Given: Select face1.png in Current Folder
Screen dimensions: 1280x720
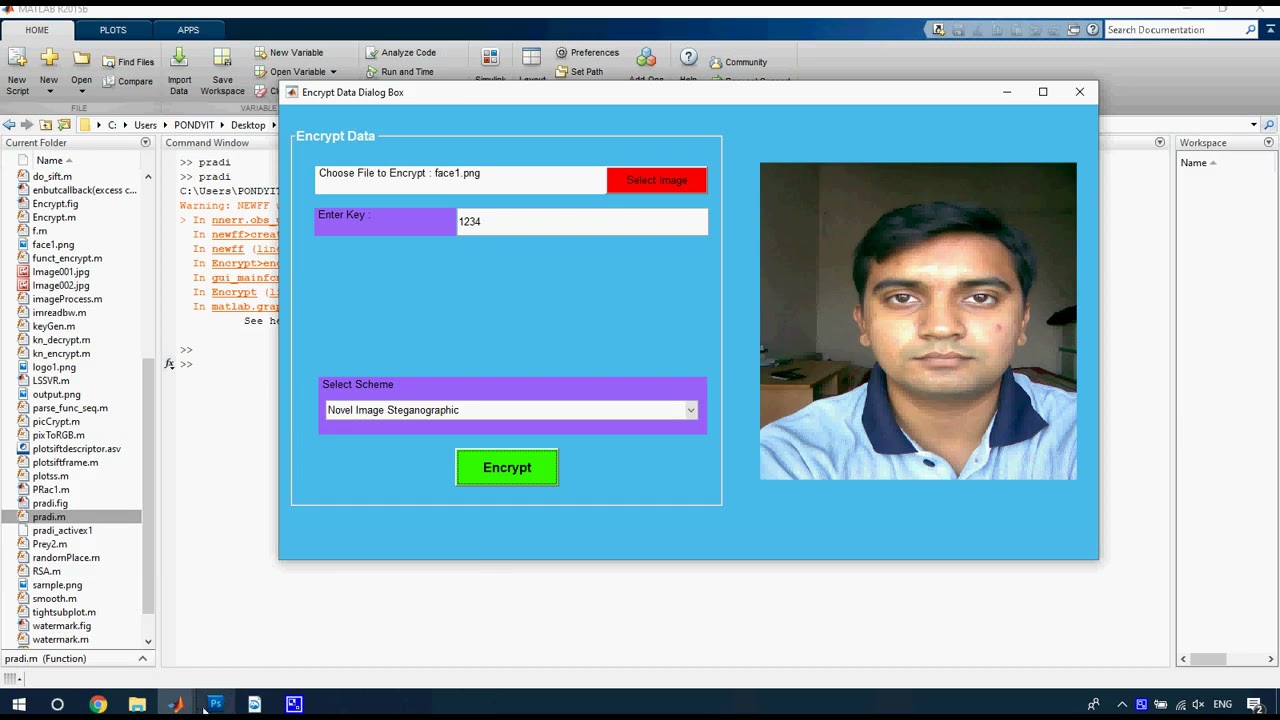Looking at the screenshot, I should tap(53, 244).
